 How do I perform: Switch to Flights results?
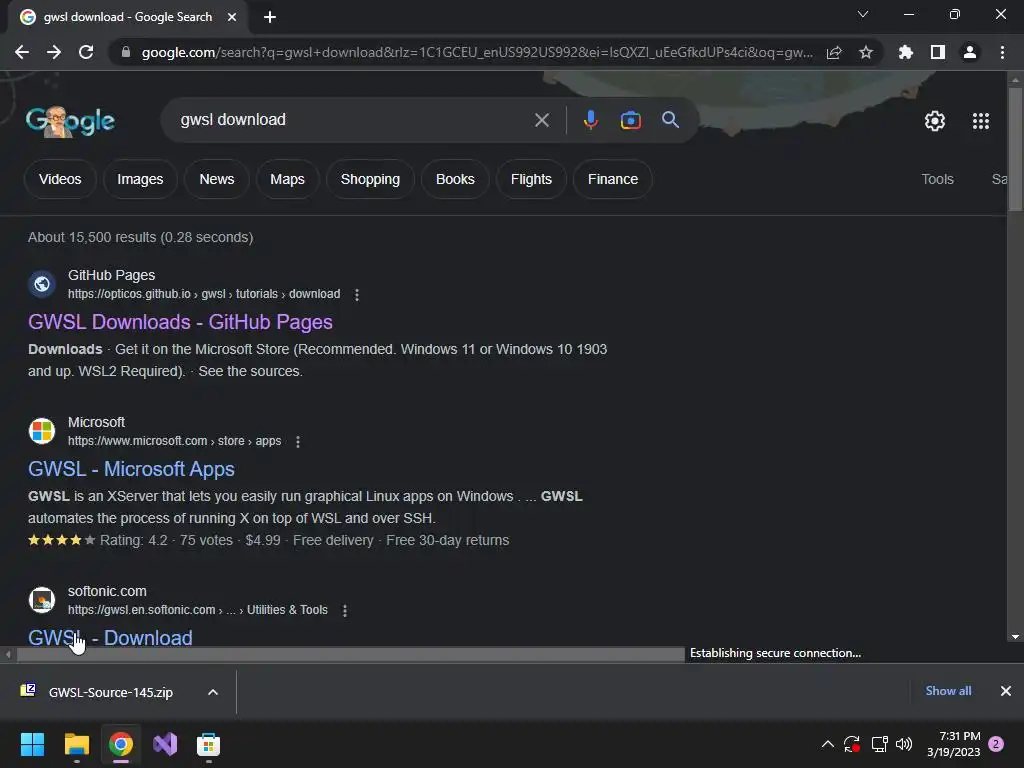[x=531, y=179]
